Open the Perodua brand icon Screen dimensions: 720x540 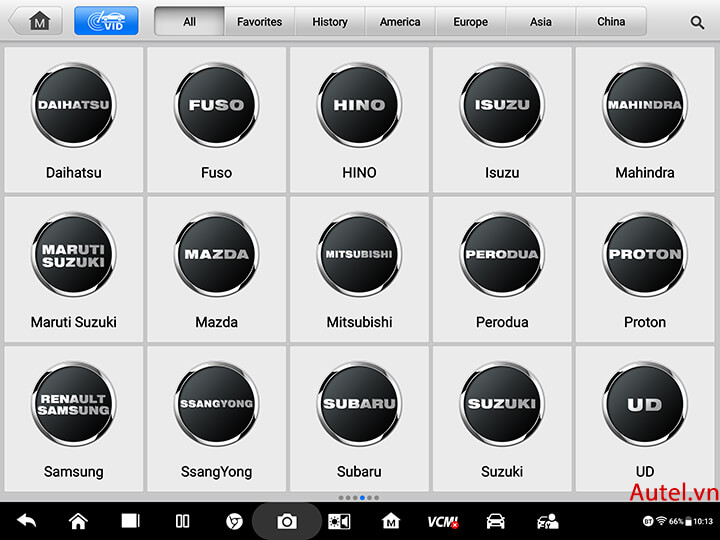[502, 255]
